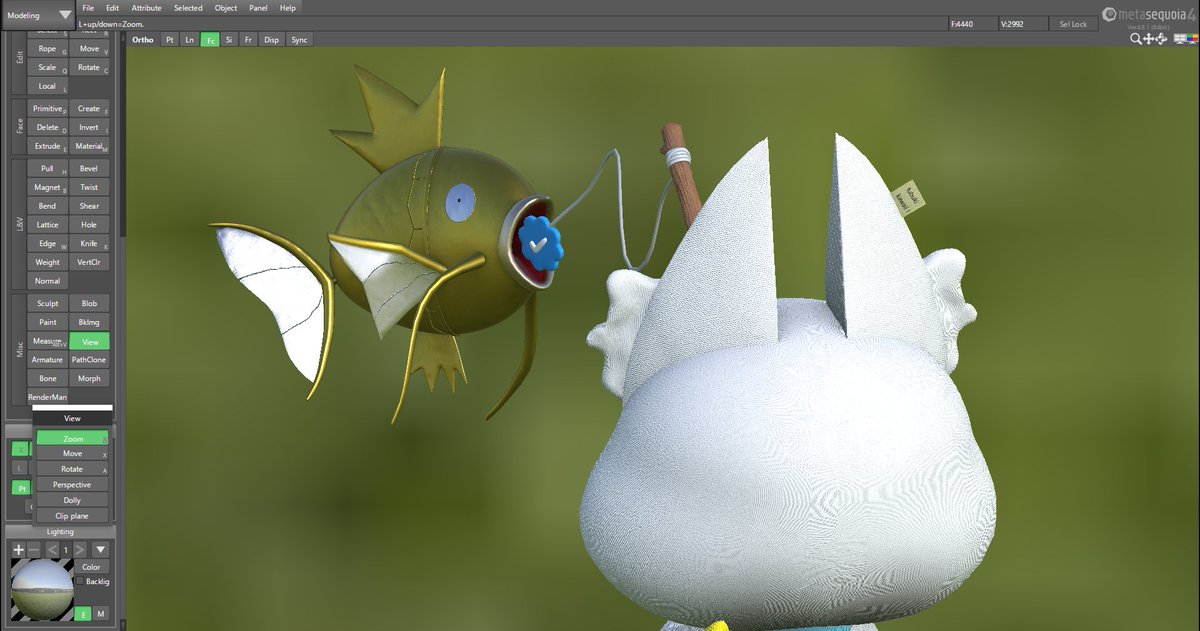Toggle the Pt display button in viewport bar
This screenshot has height=631, width=1200.
point(170,40)
